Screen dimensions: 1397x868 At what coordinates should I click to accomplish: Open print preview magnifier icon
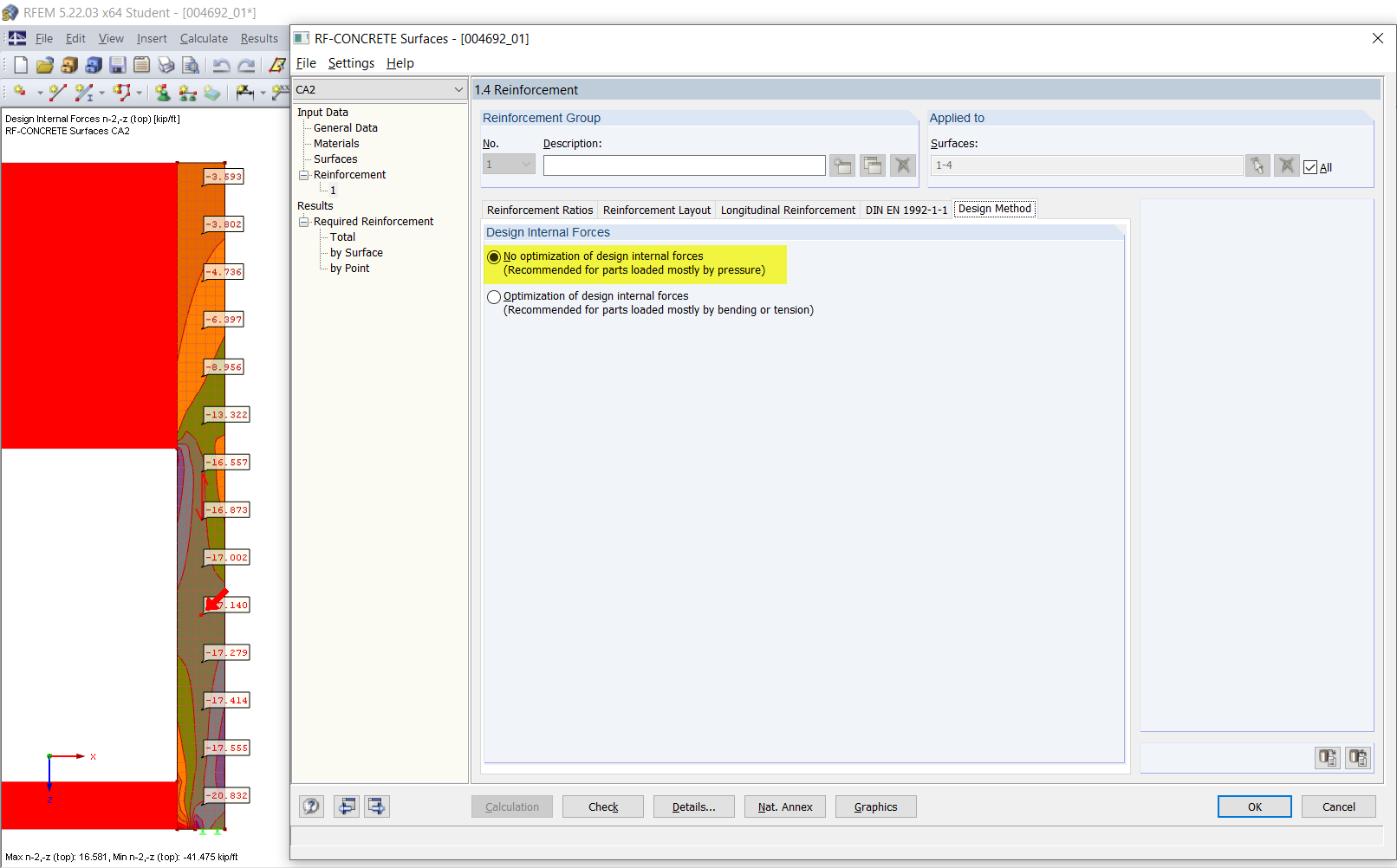pyautogui.click(x=191, y=65)
